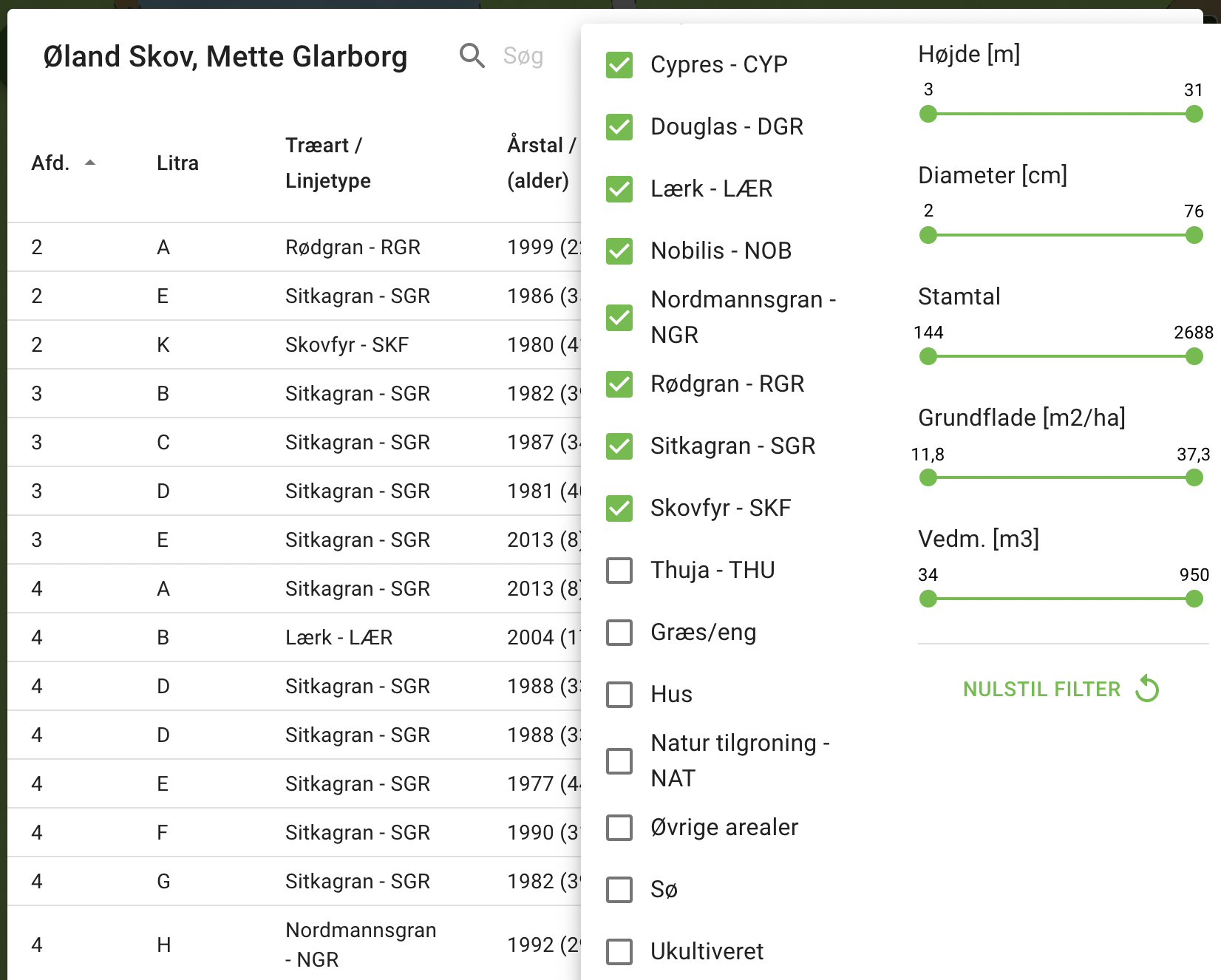Toggle off the Sitkagran - SGR checkbox

[x=619, y=446]
